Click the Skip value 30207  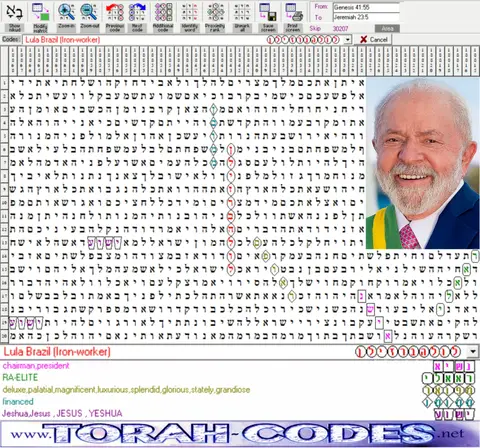click(340, 29)
